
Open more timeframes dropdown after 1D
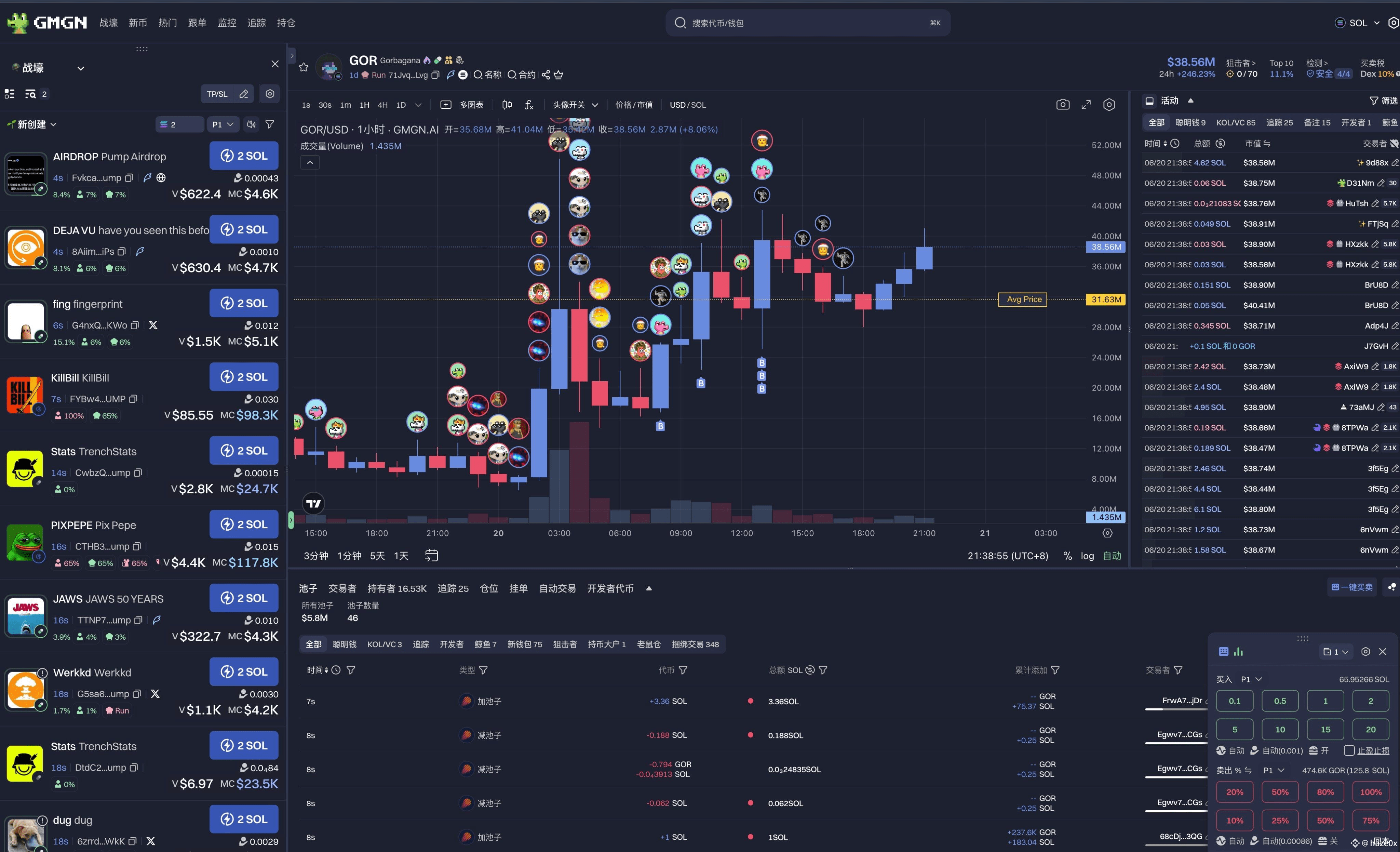[418, 105]
